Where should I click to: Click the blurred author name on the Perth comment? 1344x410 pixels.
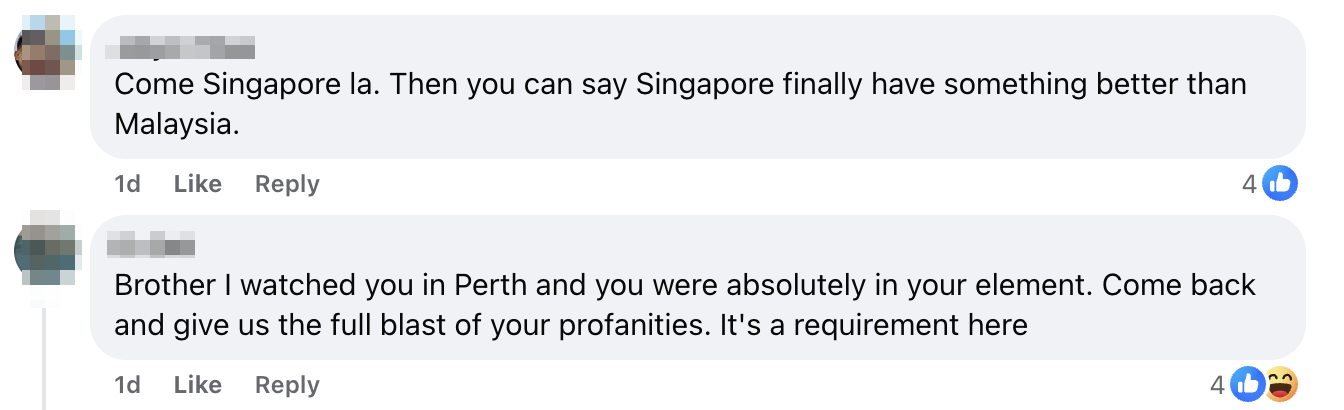point(150,245)
